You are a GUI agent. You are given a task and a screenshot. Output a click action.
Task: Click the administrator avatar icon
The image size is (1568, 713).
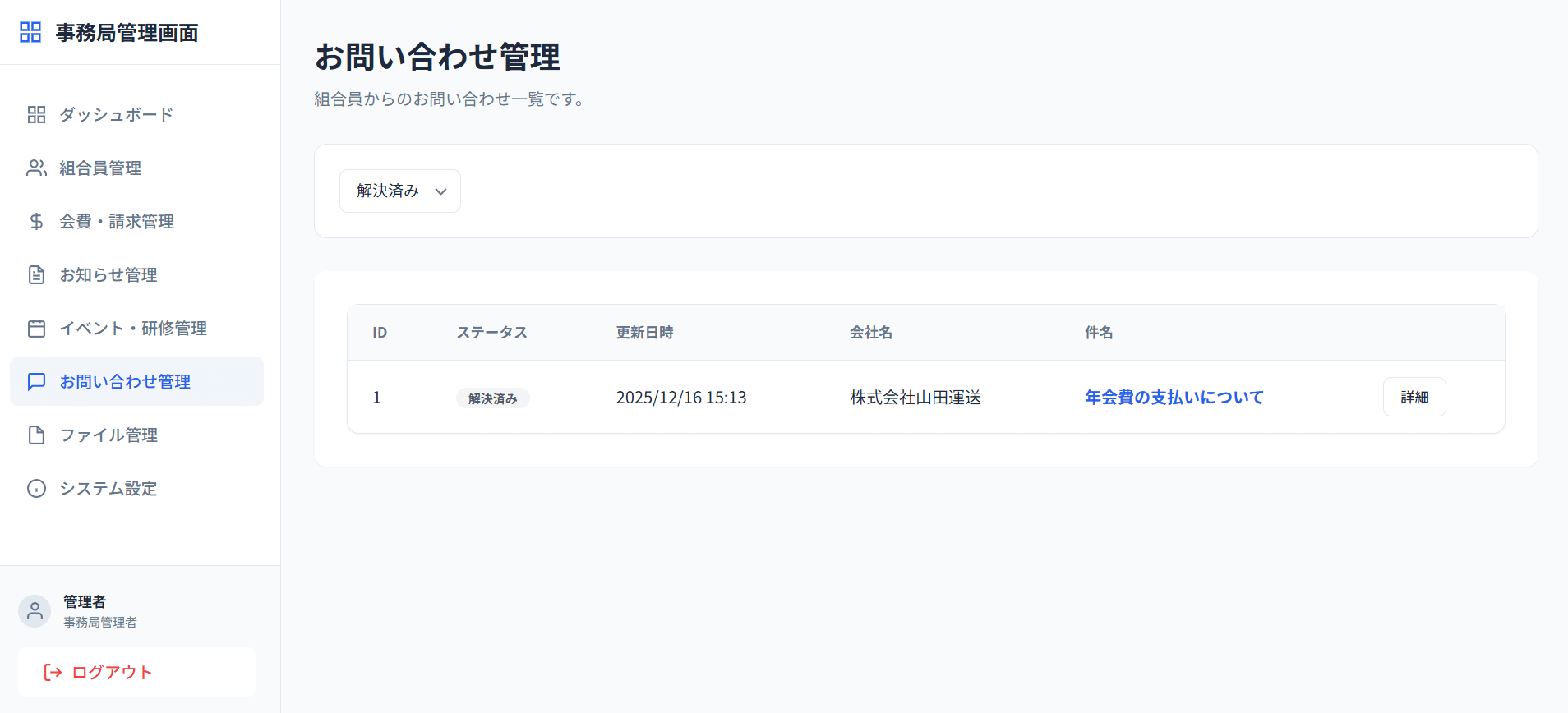coord(35,611)
